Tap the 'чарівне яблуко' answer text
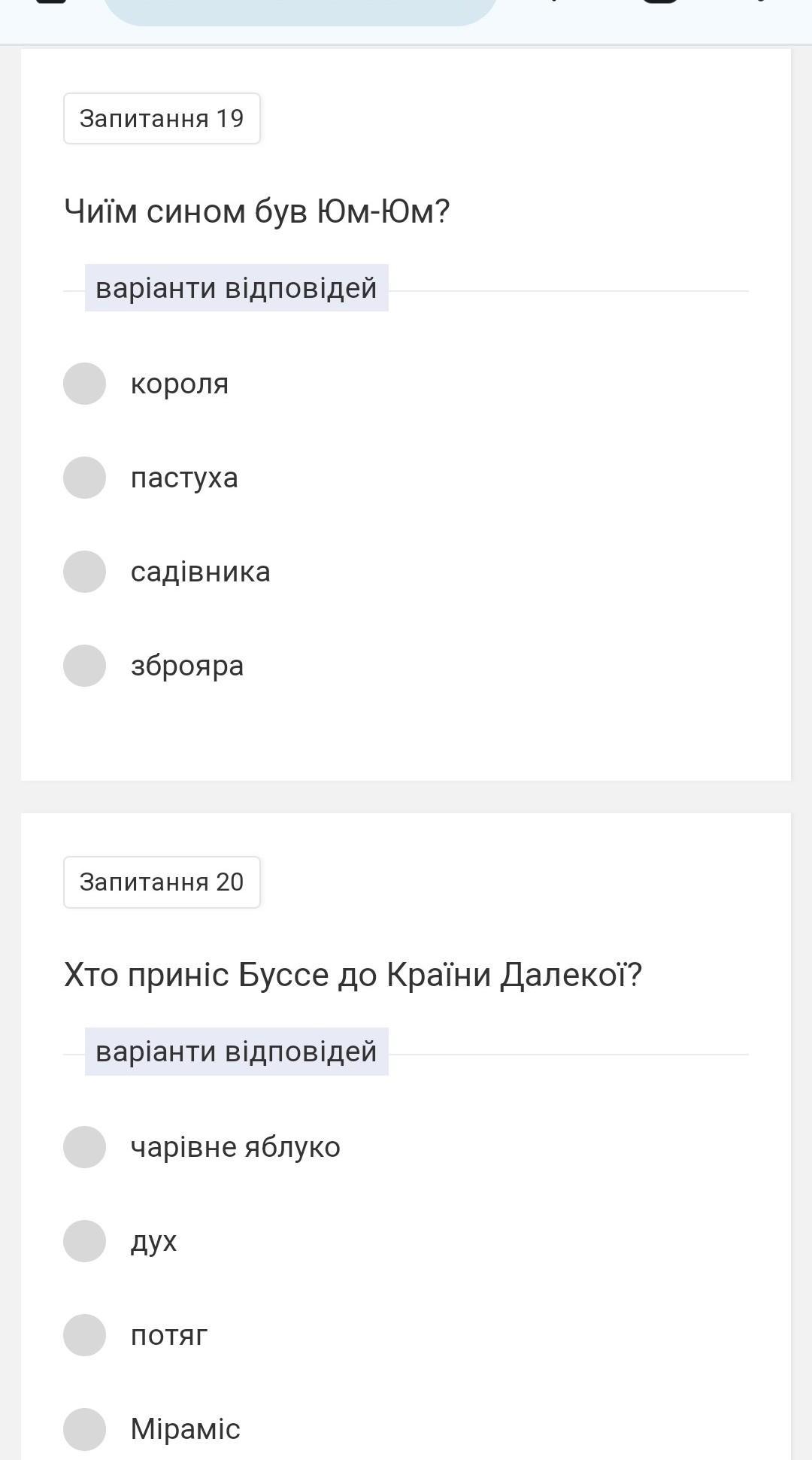The image size is (812, 1460). [x=235, y=1147]
